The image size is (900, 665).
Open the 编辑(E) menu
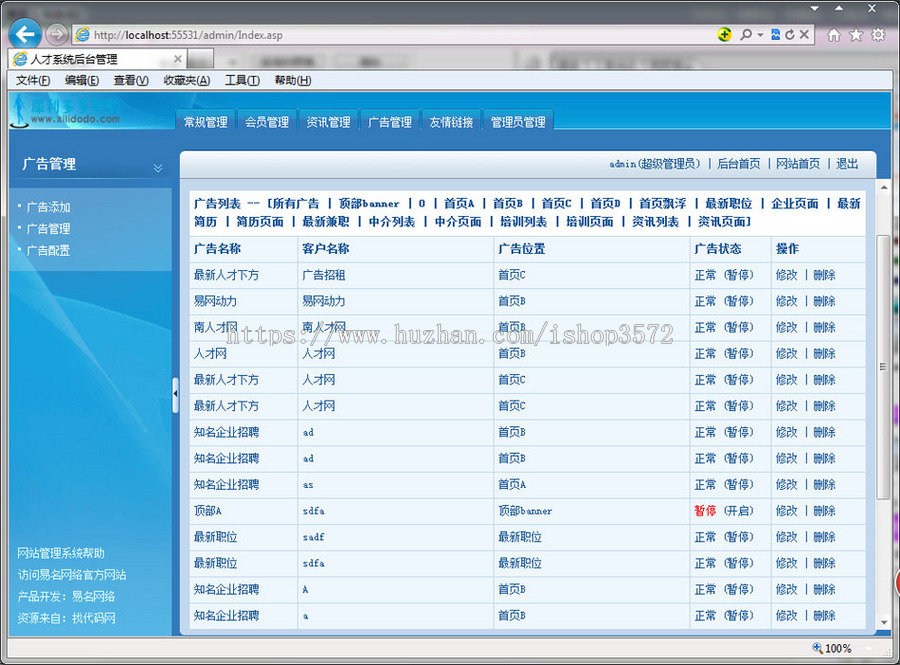[82, 80]
